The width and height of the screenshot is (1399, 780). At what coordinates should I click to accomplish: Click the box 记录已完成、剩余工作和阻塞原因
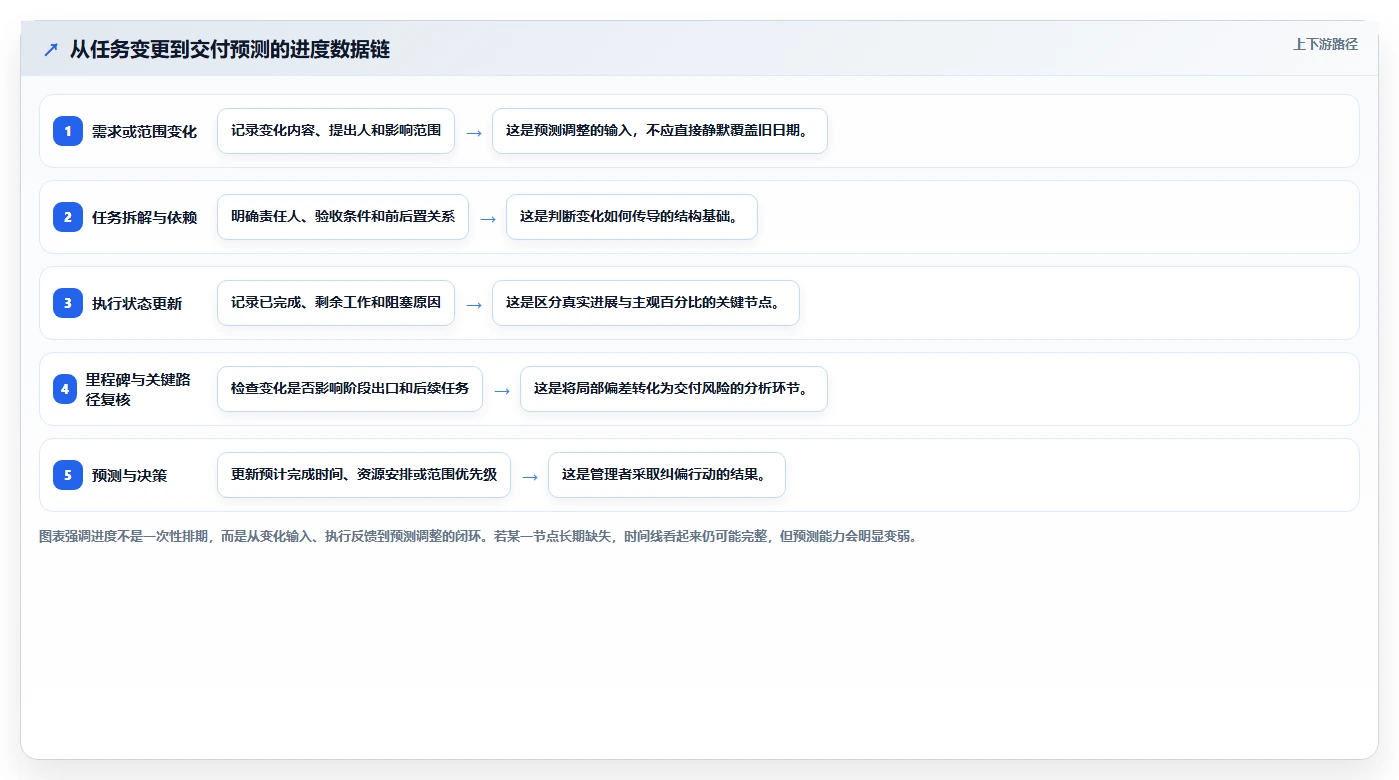pyautogui.click(x=336, y=303)
